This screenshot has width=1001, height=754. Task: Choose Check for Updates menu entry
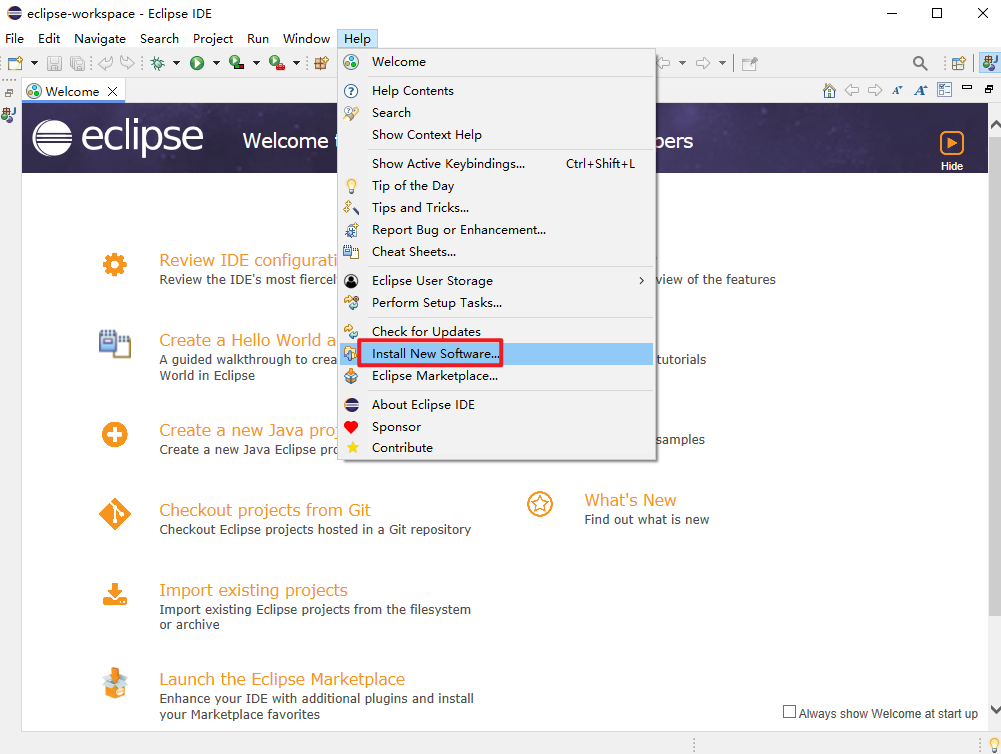[x=426, y=332]
